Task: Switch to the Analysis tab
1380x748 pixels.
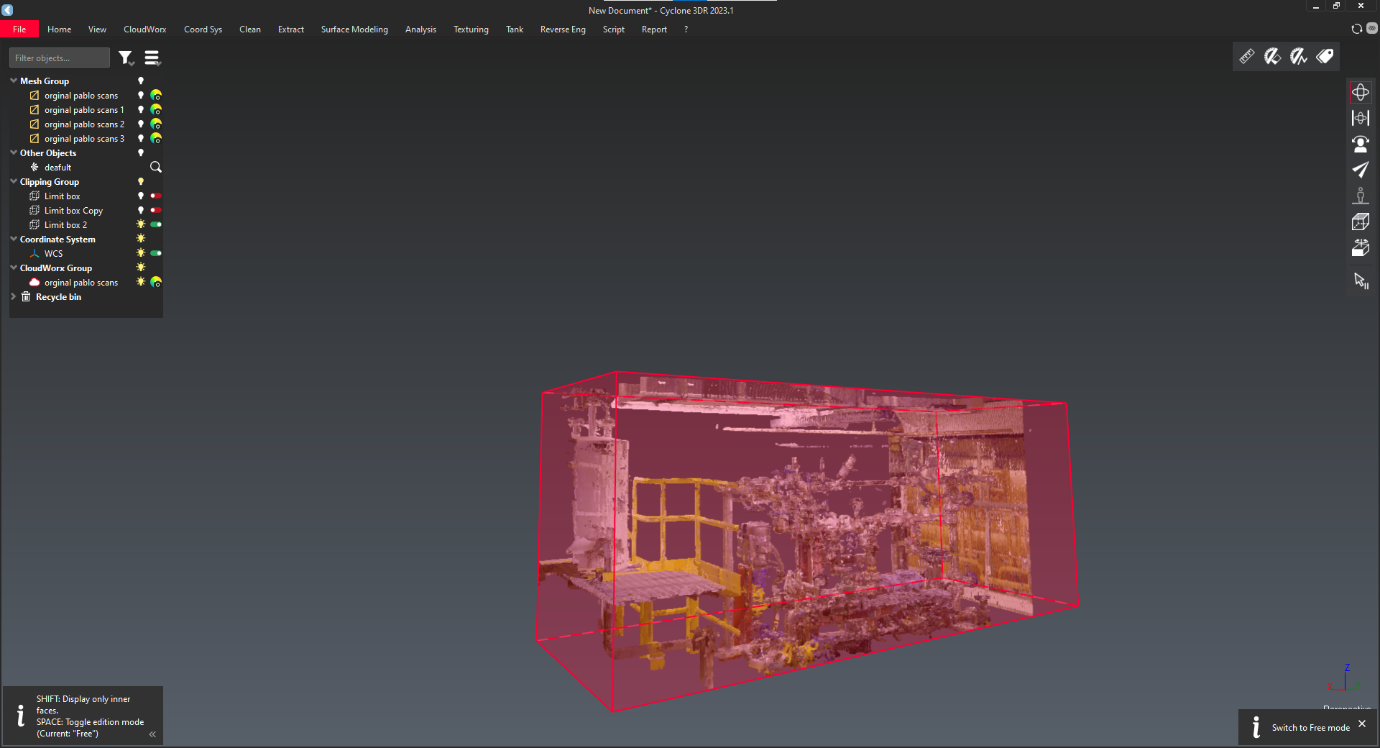Action: pyautogui.click(x=421, y=29)
